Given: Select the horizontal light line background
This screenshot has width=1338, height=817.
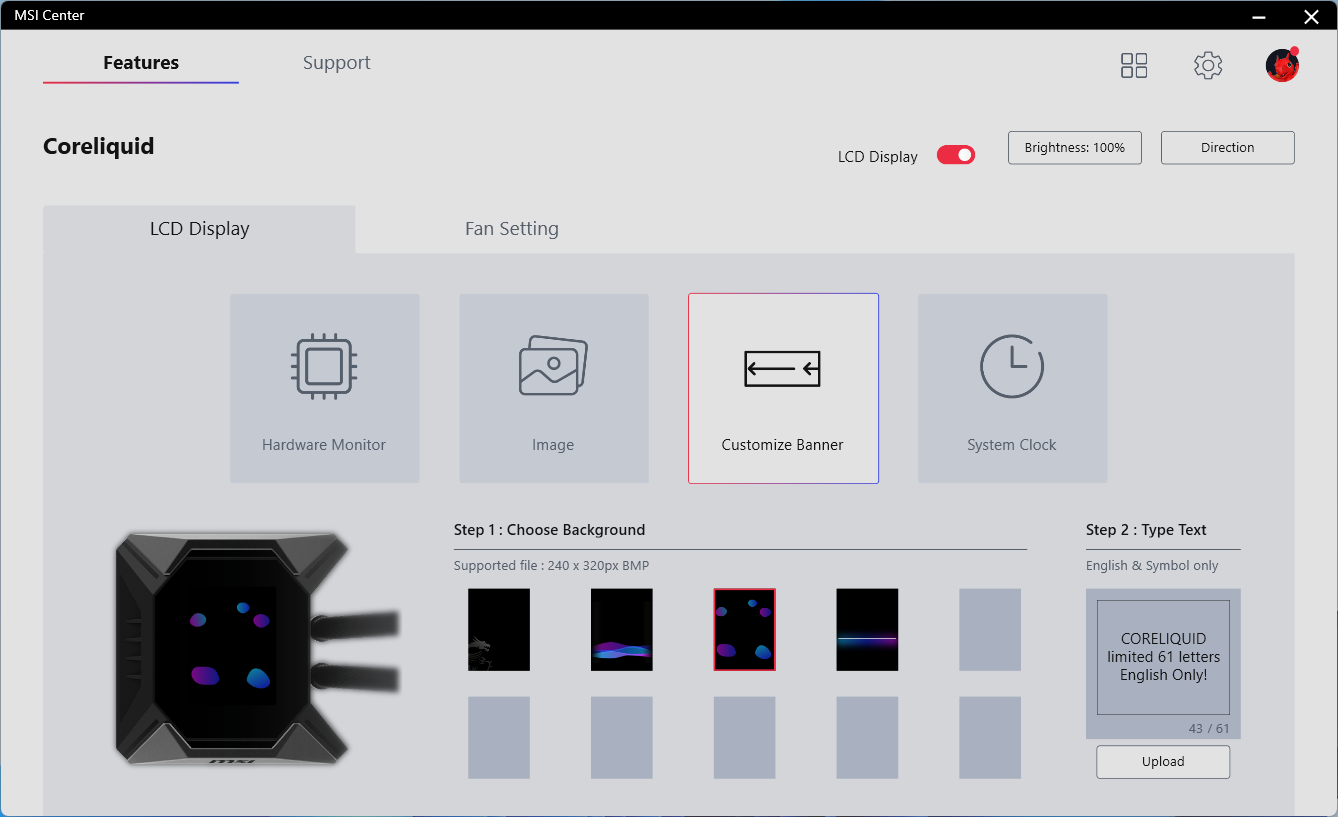Looking at the screenshot, I should tap(867, 629).
